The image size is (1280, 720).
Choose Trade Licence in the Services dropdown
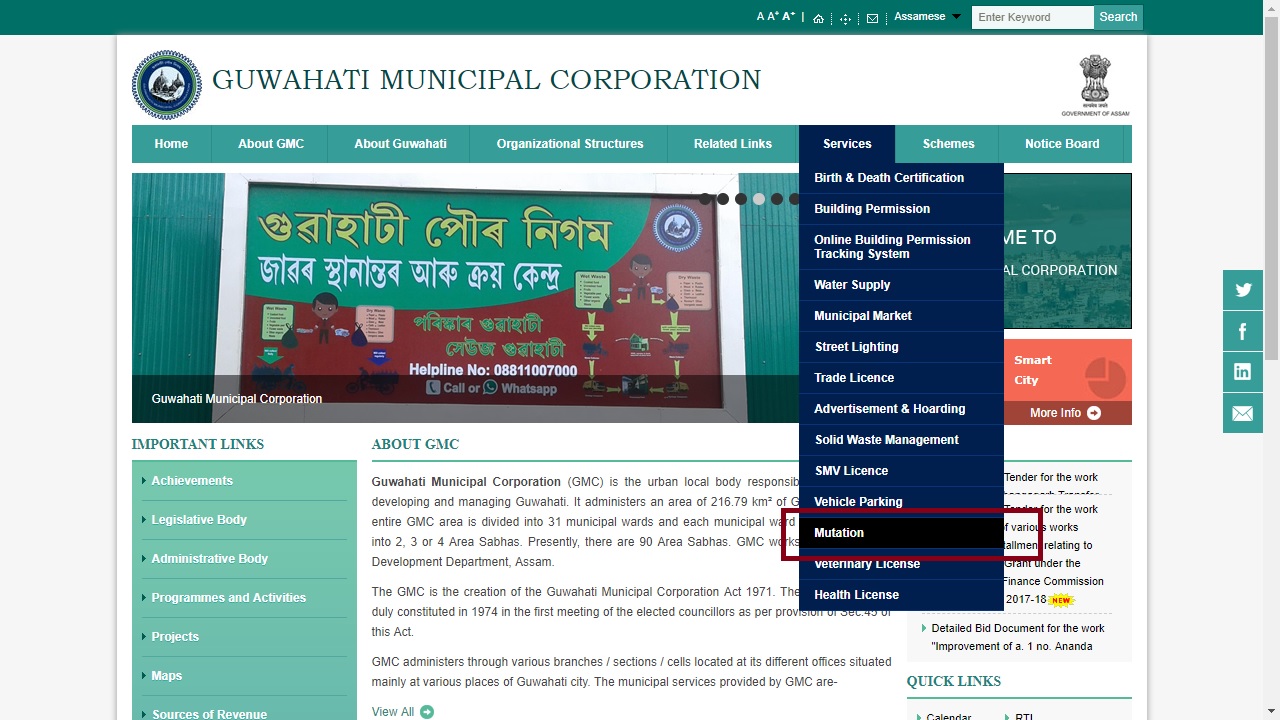[854, 378]
